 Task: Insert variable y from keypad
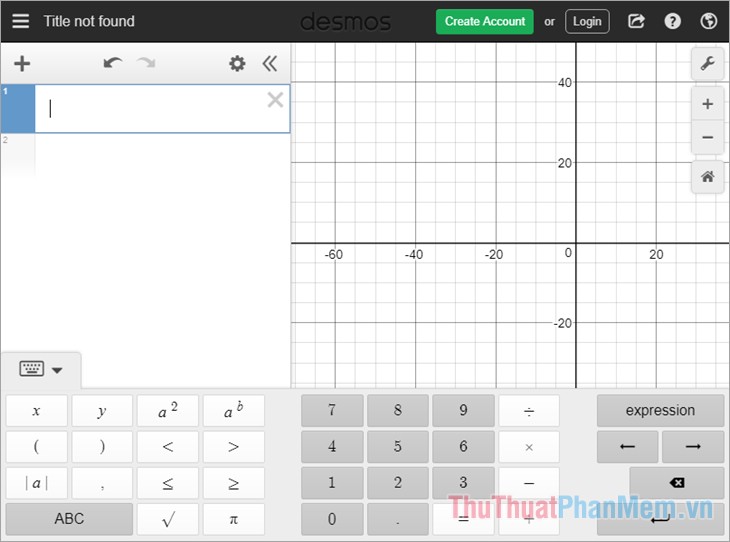[x=102, y=411]
